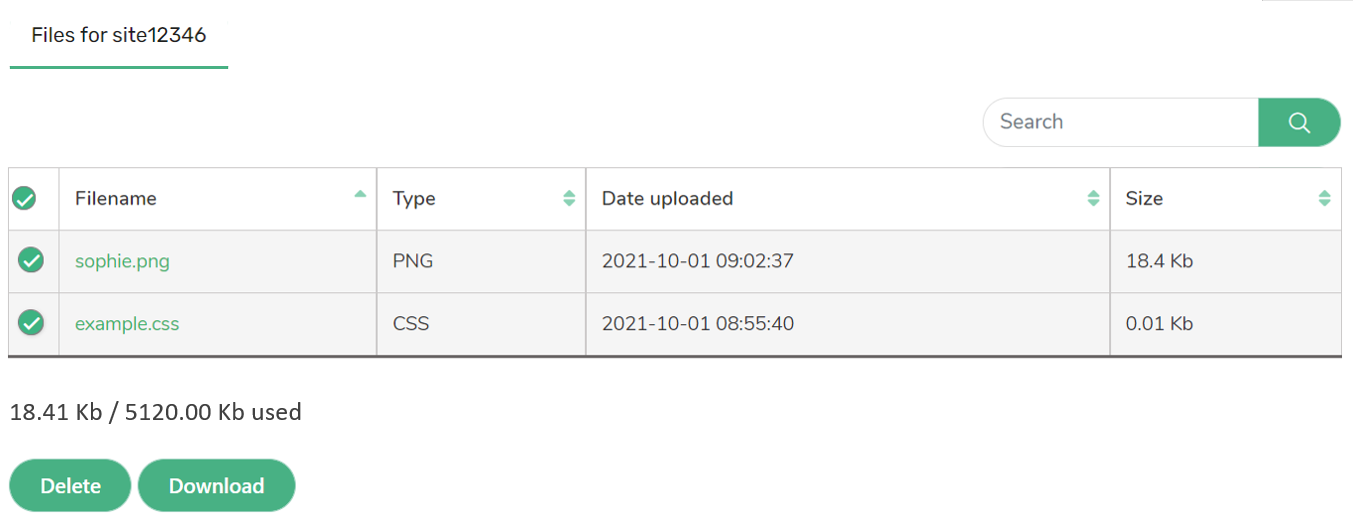Click the Delete button

[x=70, y=486]
